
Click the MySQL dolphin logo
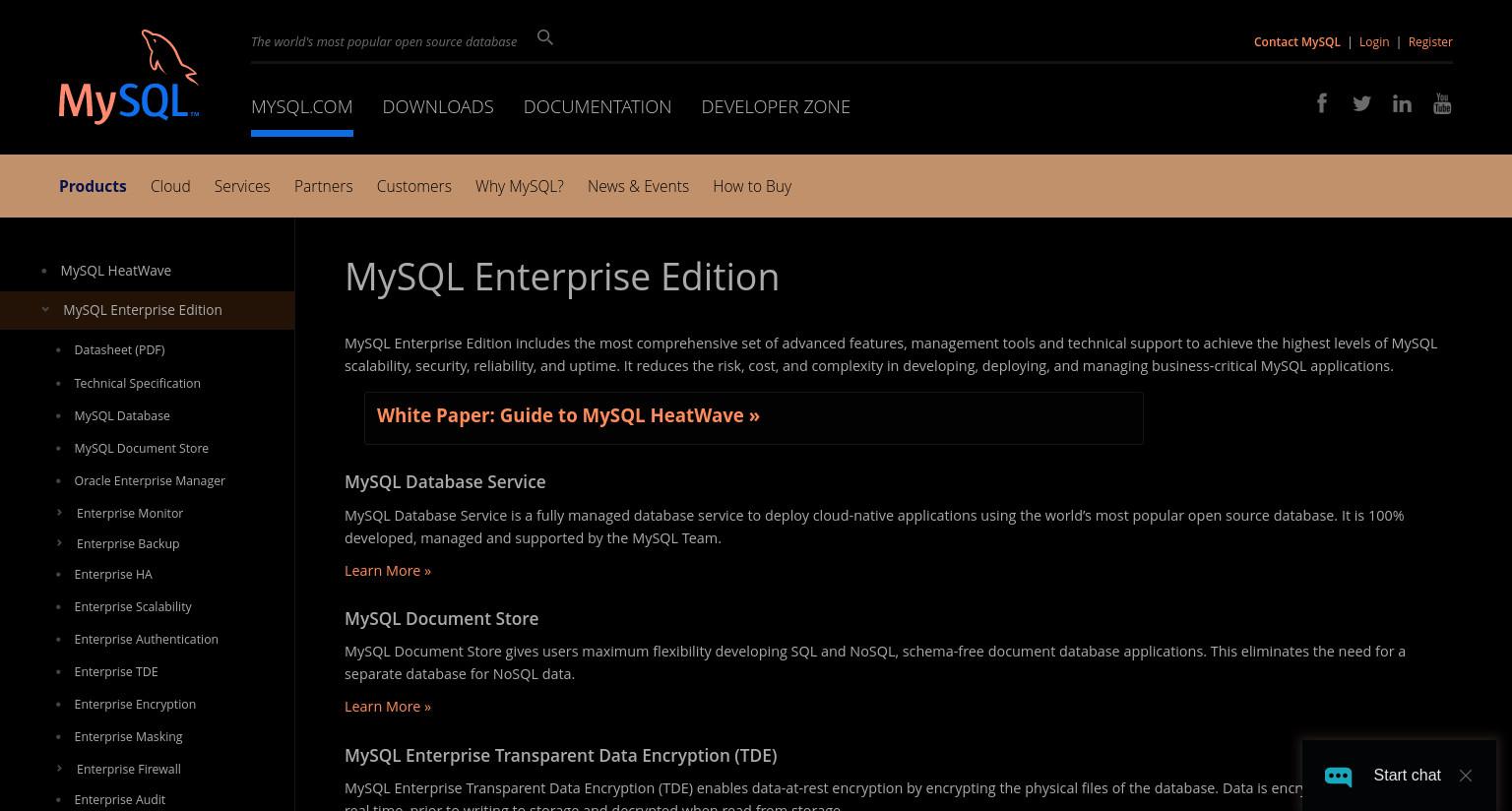pyautogui.click(x=129, y=77)
